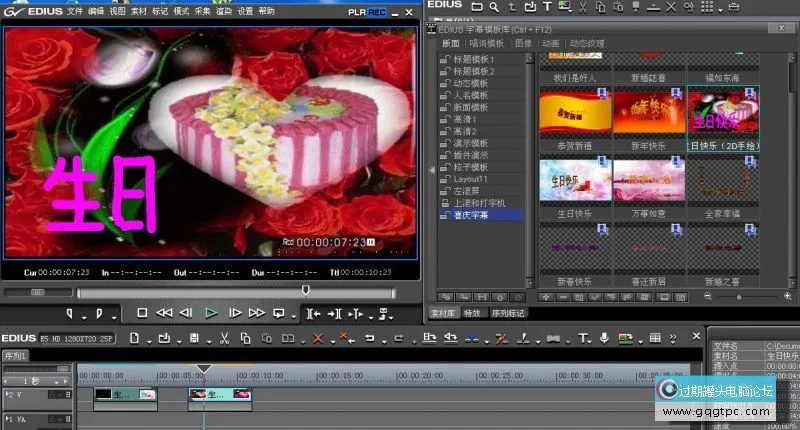Click the Set Out point icon
This screenshot has width=800, height=430.
coord(99,314)
